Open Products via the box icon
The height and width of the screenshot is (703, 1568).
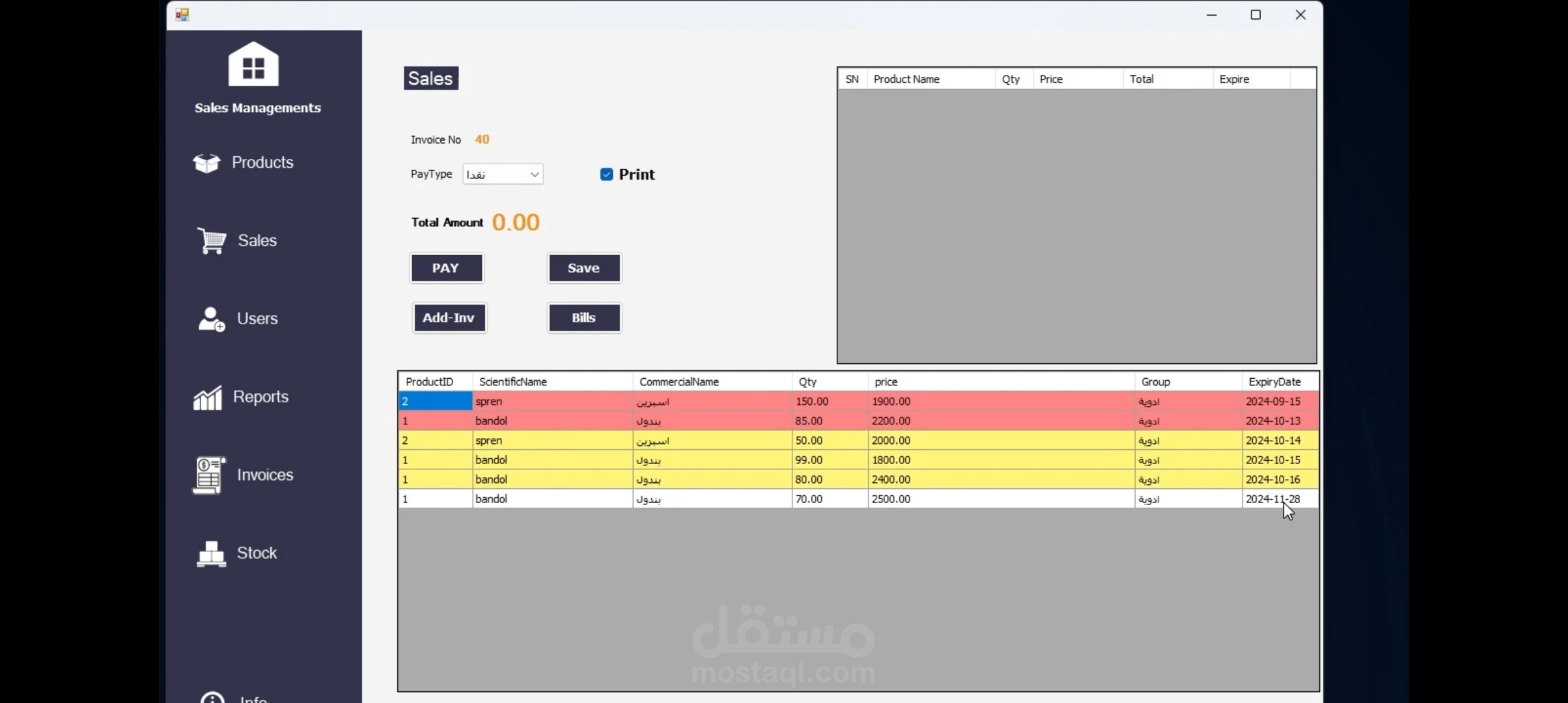[206, 163]
